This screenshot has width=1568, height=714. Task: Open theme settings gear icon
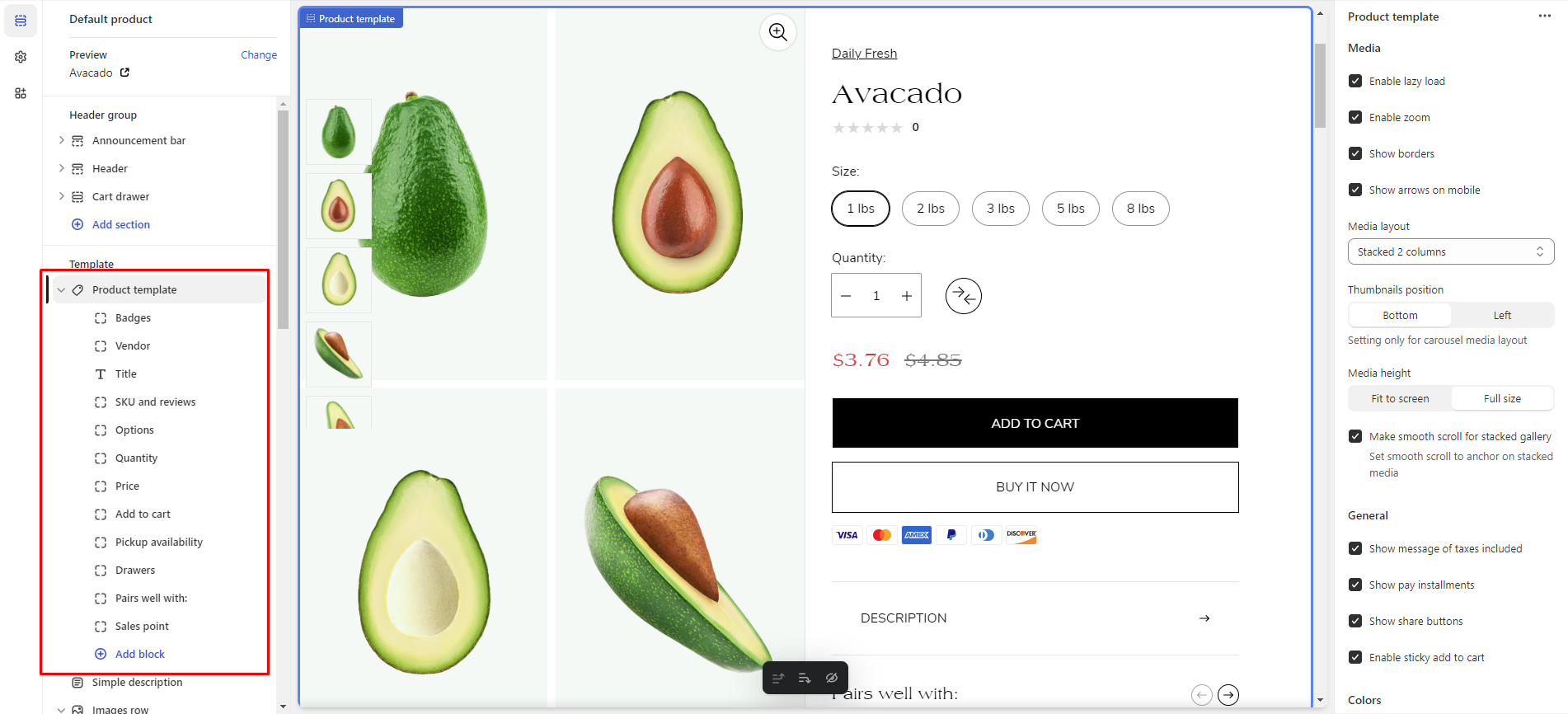click(x=21, y=57)
